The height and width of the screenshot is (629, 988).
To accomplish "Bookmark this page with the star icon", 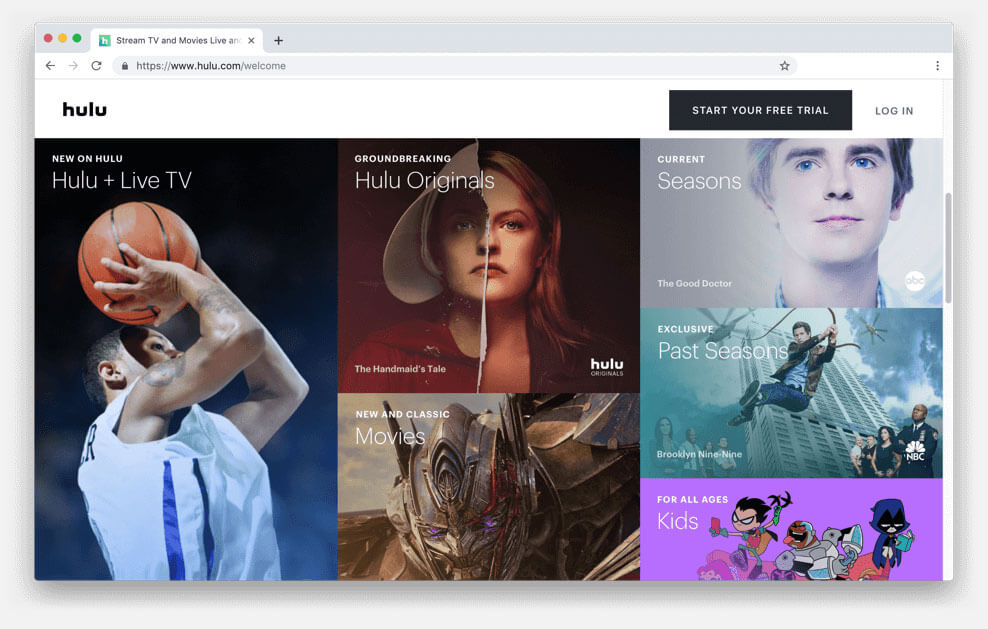I will 784,66.
